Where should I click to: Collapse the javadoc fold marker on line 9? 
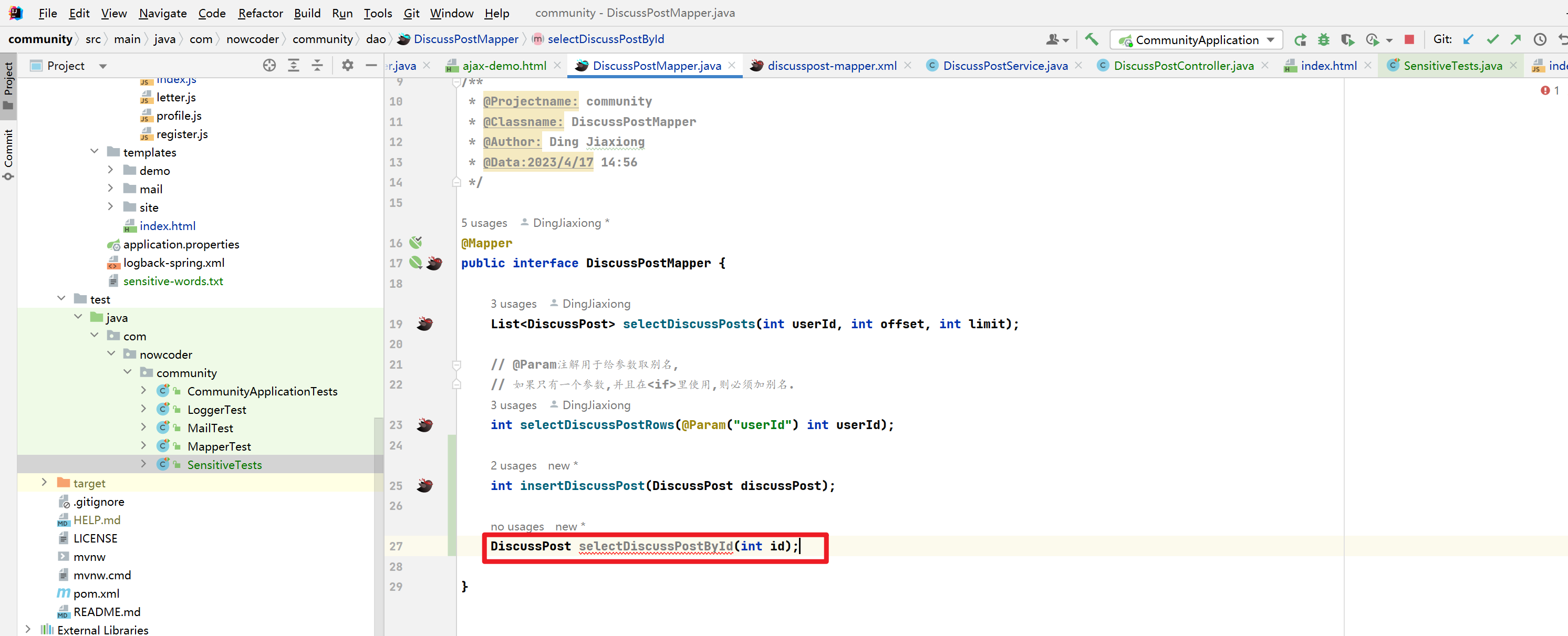coord(456,81)
